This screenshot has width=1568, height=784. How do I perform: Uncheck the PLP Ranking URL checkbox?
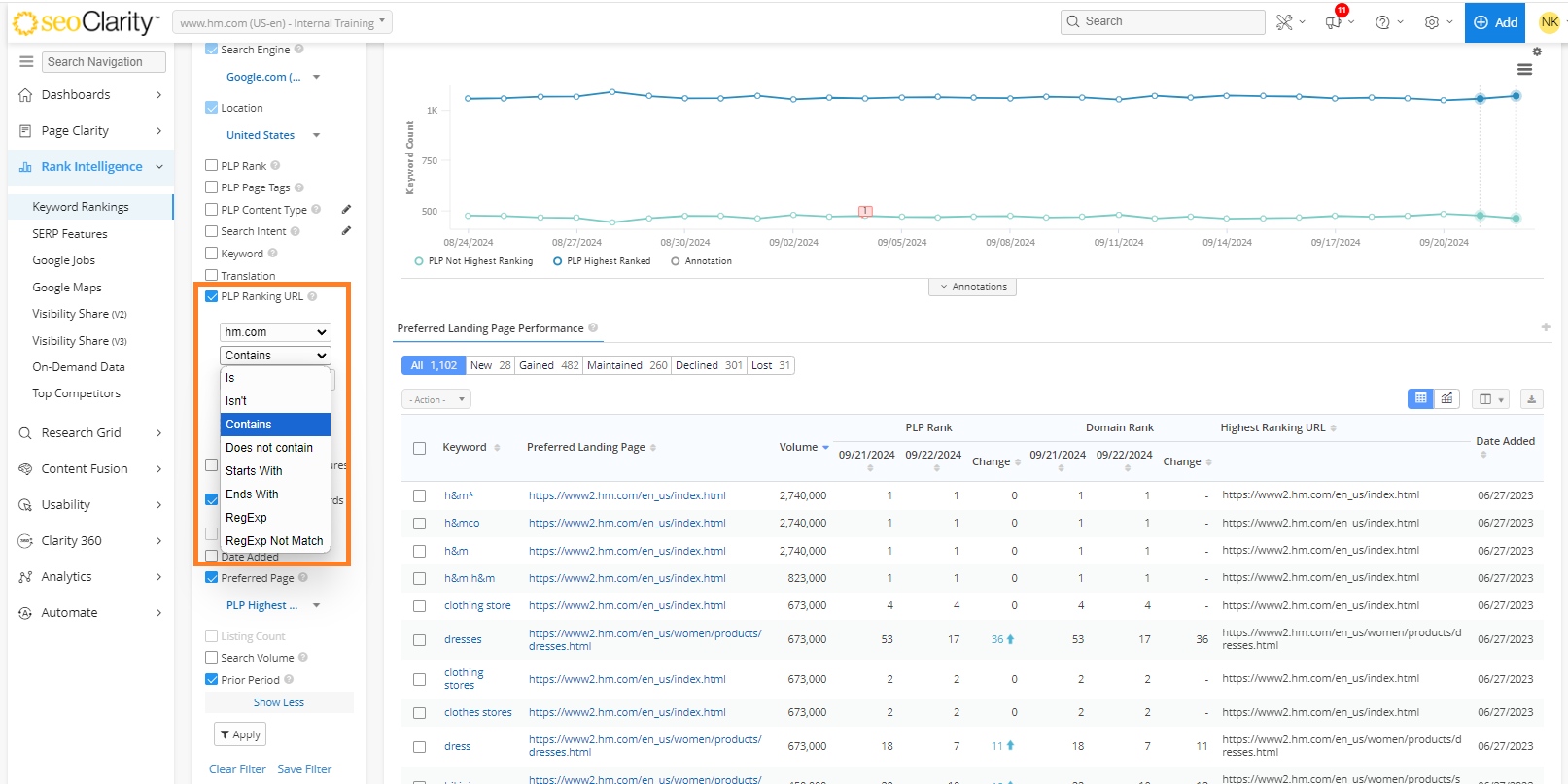click(212, 297)
